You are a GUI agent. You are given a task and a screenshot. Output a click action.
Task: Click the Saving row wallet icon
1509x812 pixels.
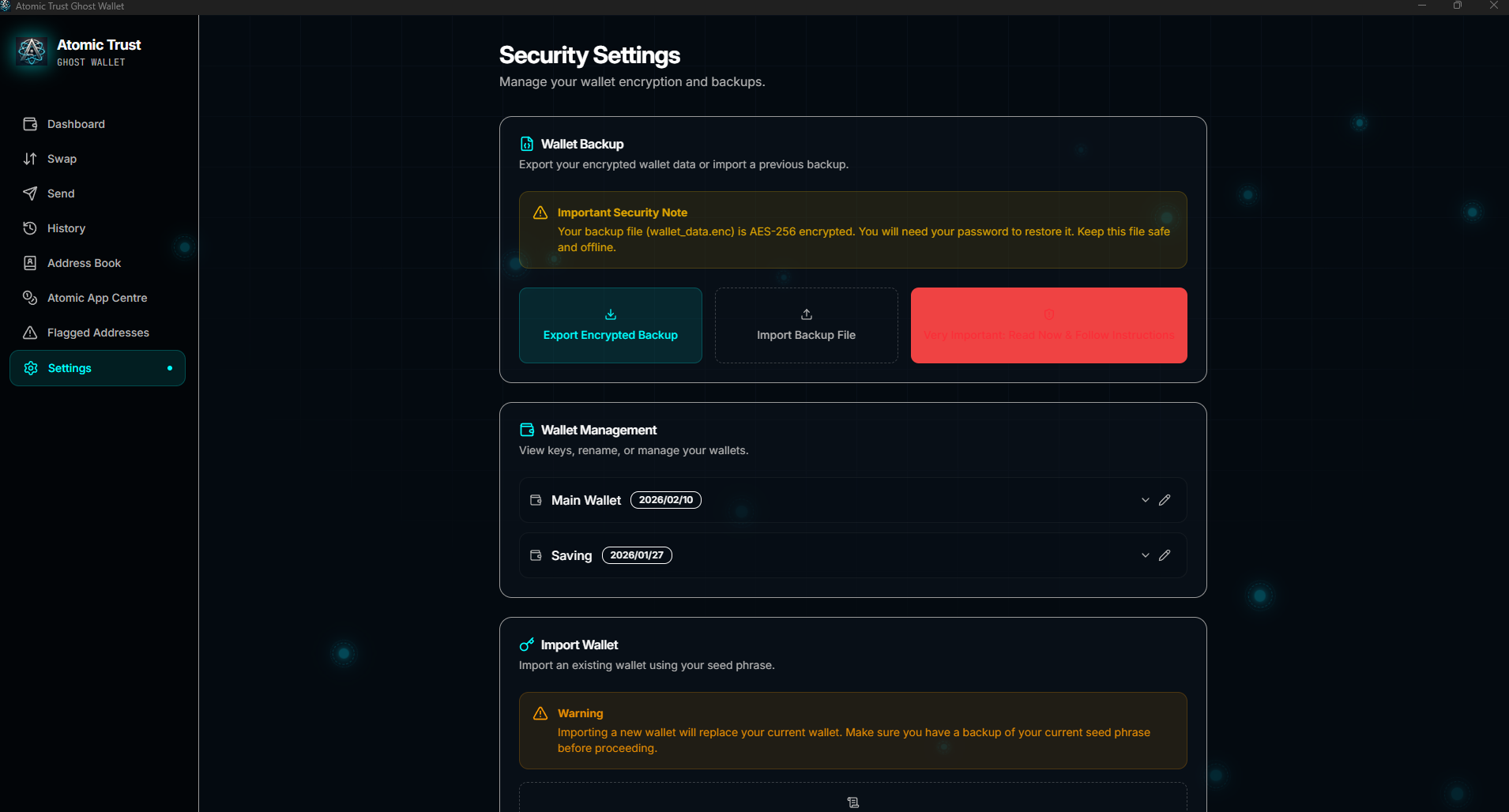point(536,555)
